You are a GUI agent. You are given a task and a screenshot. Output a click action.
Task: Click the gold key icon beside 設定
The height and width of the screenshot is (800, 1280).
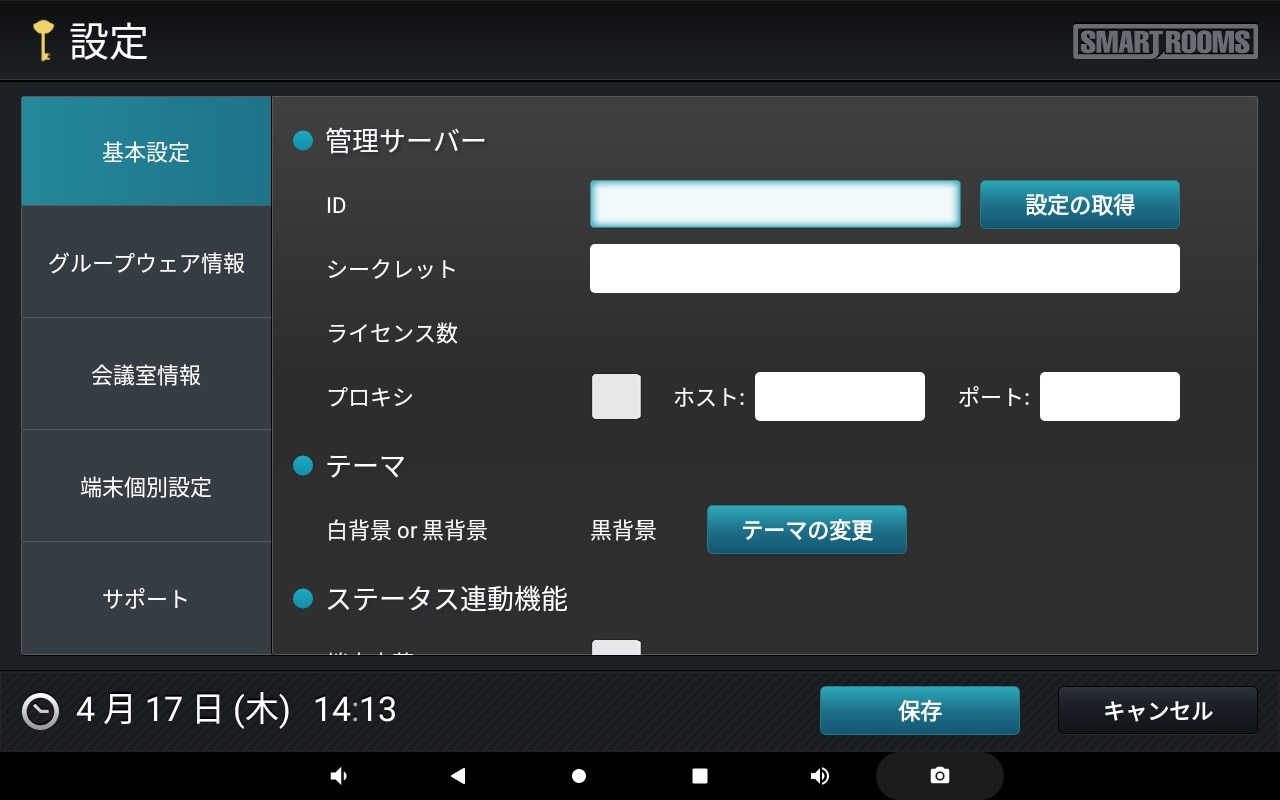(42, 41)
